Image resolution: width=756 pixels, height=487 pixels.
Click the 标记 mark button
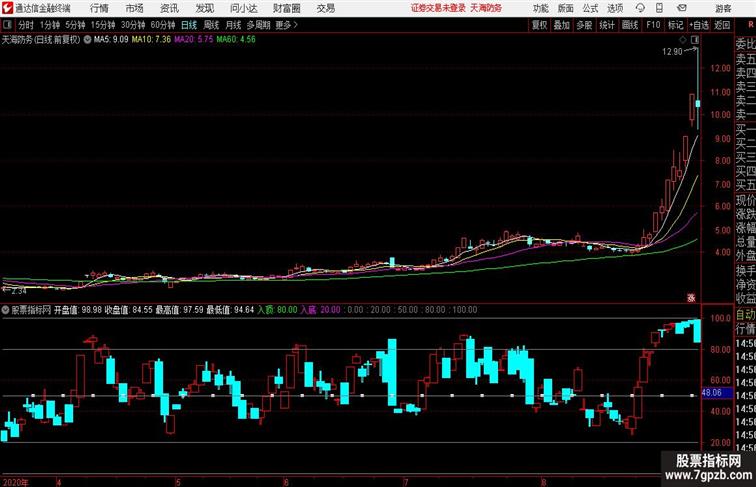point(675,25)
